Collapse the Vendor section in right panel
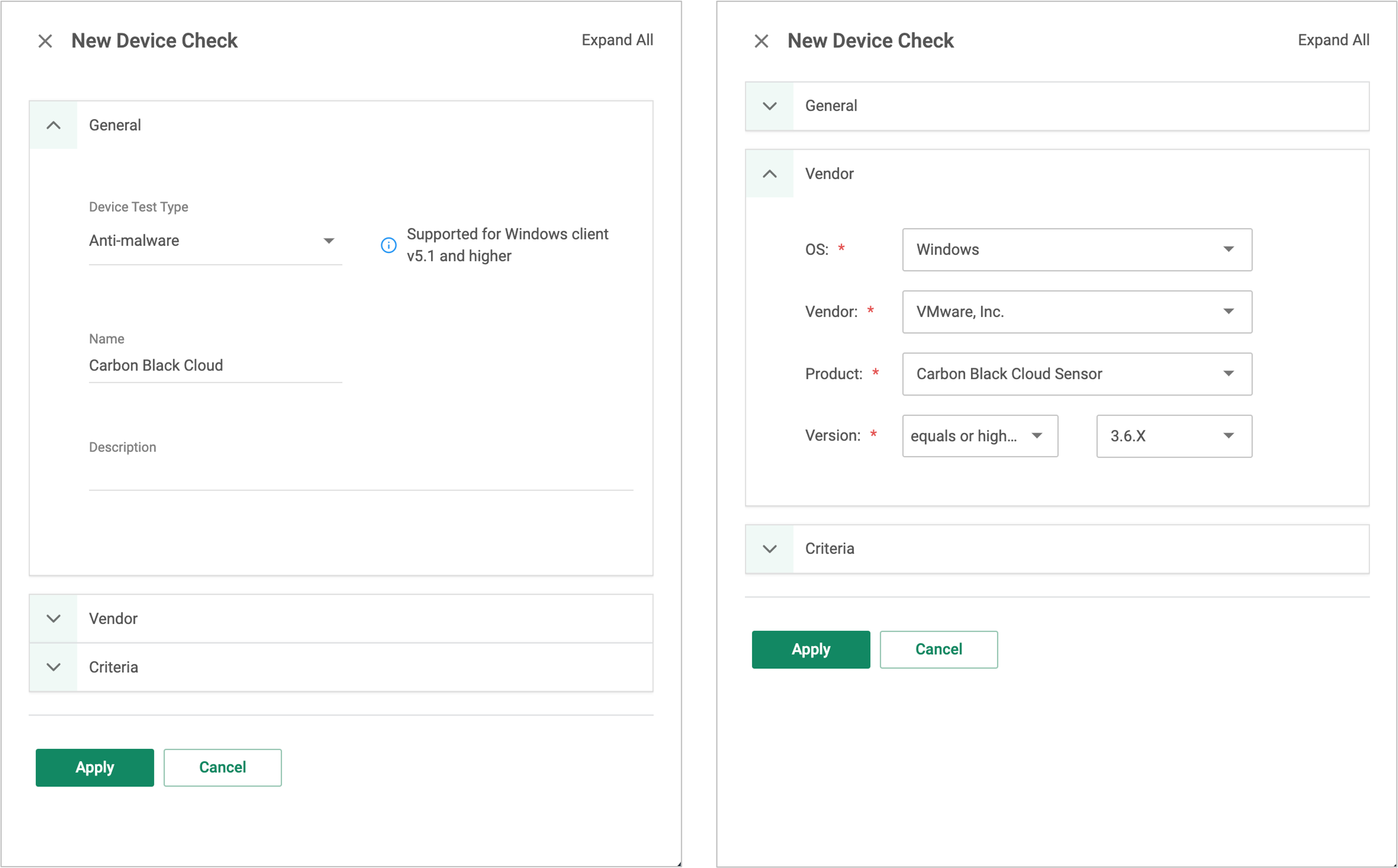 pos(769,174)
